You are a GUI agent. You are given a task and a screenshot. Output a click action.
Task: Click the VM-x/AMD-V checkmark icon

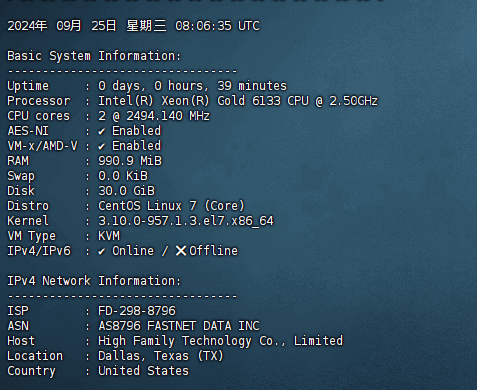[x=102, y=147]
